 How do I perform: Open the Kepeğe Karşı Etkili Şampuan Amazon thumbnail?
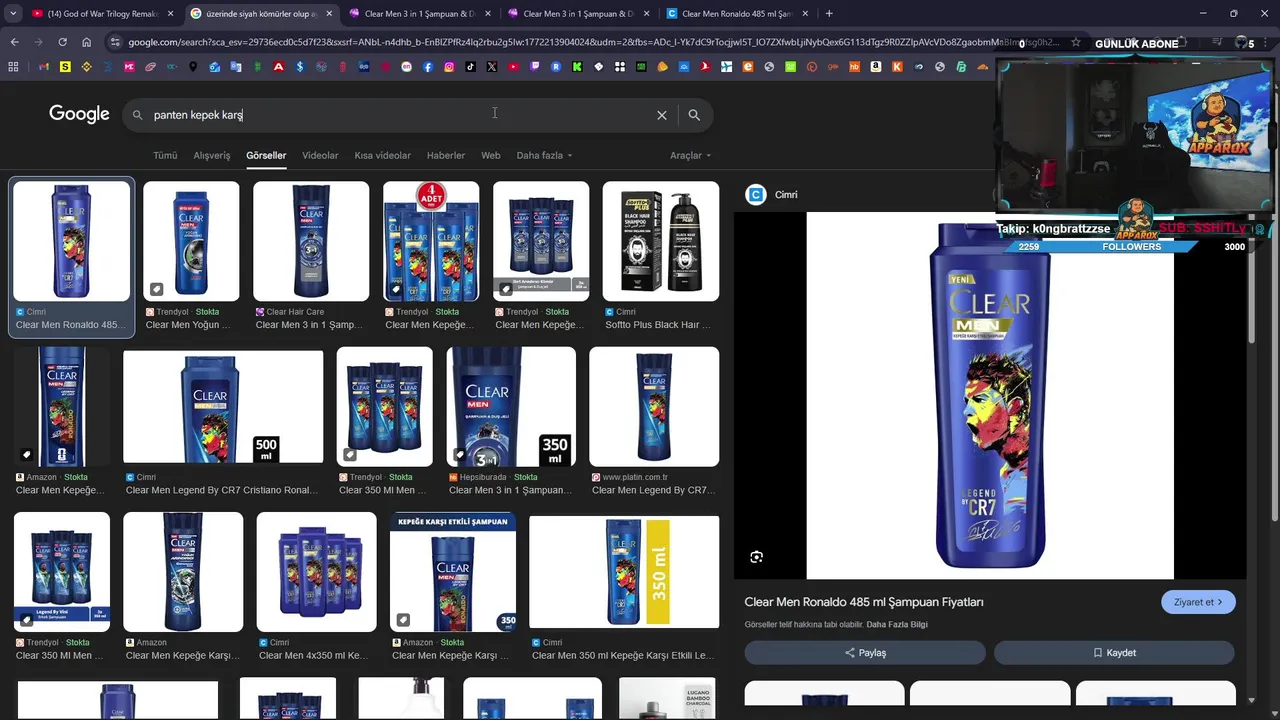(x=453, y=572)
